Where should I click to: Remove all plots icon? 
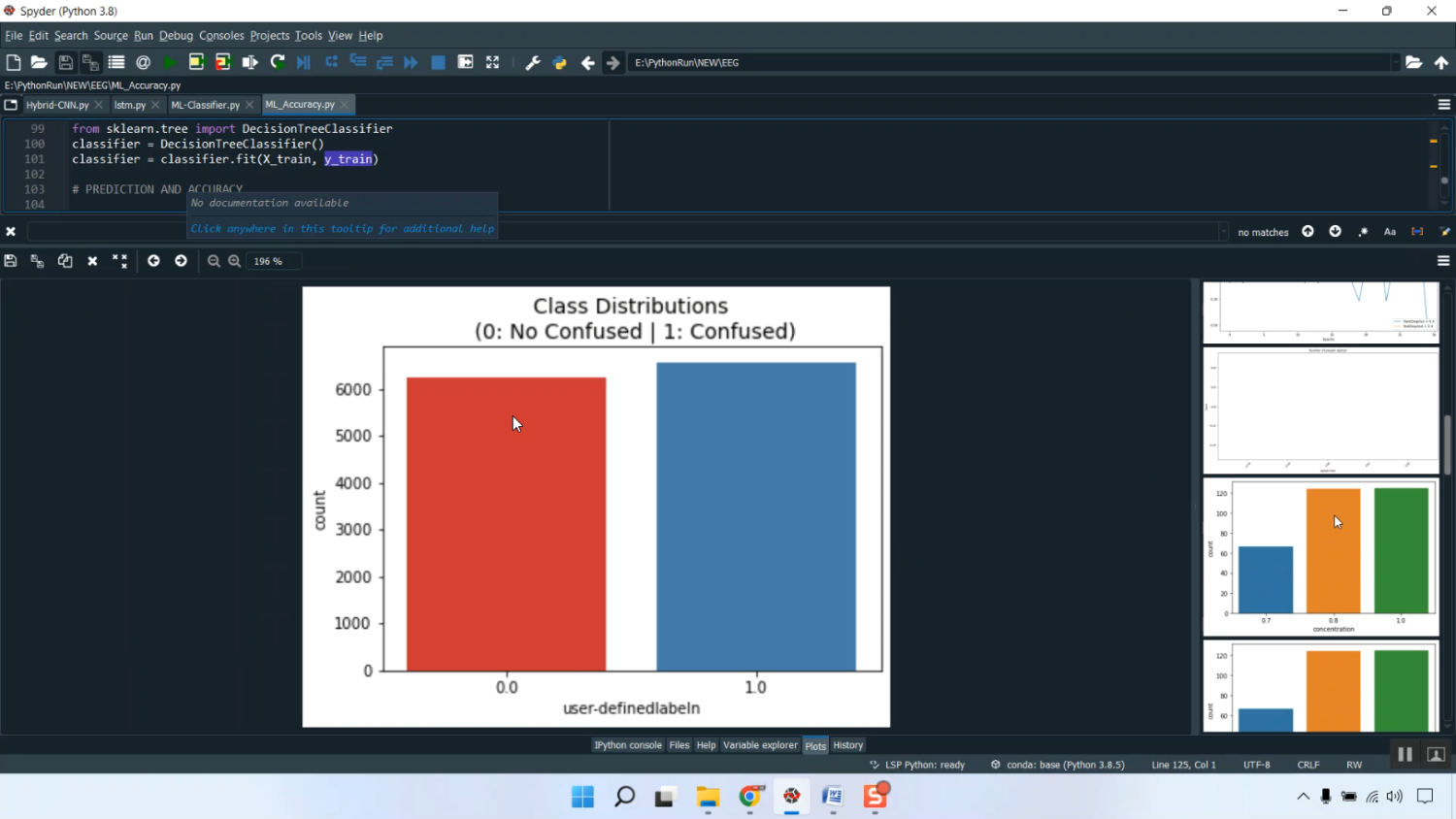pyautogui.click(x=119, y=261)
